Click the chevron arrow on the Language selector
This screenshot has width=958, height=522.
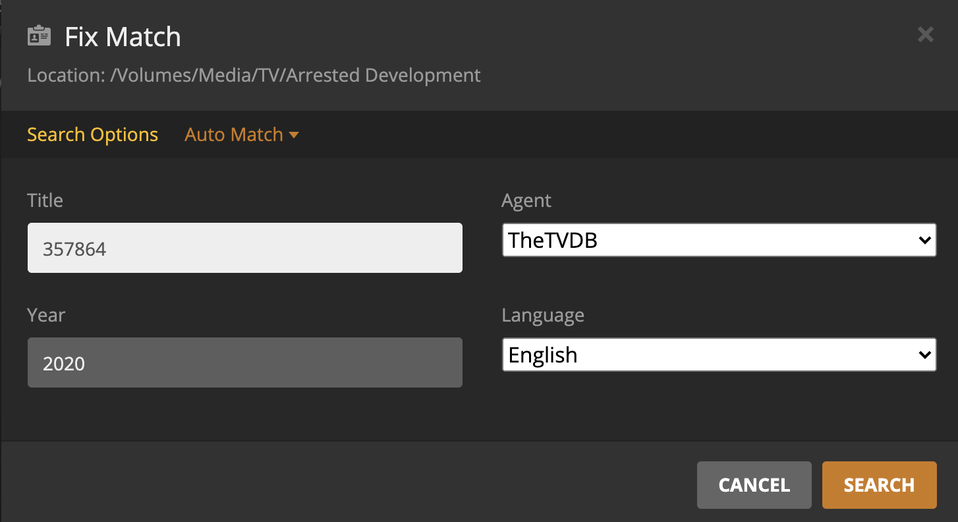[924, 355]
